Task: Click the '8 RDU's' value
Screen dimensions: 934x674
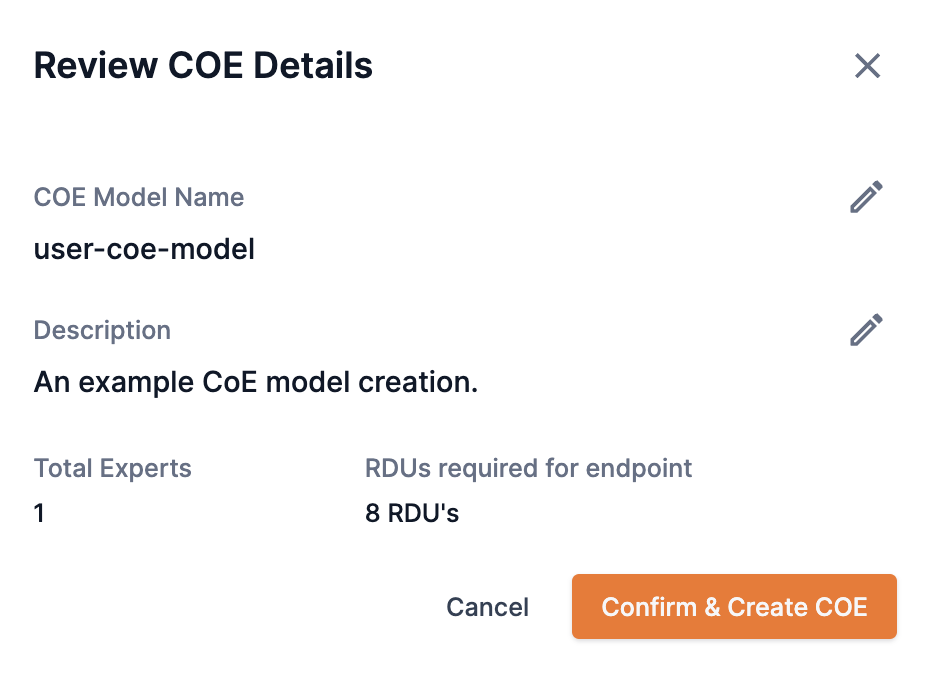Action: (412, 514)
